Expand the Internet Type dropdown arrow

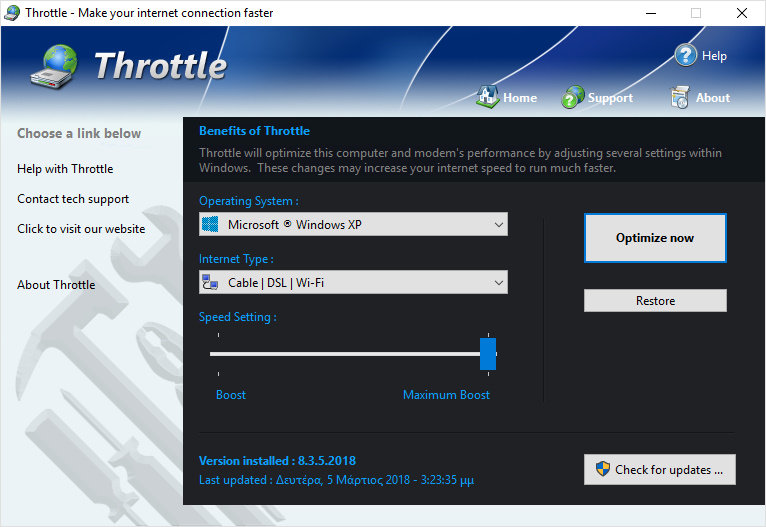(498, 283)
